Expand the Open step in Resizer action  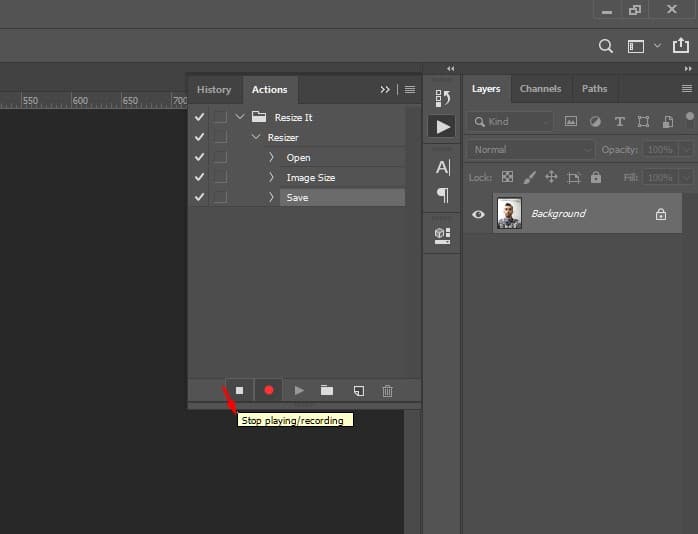271,157
